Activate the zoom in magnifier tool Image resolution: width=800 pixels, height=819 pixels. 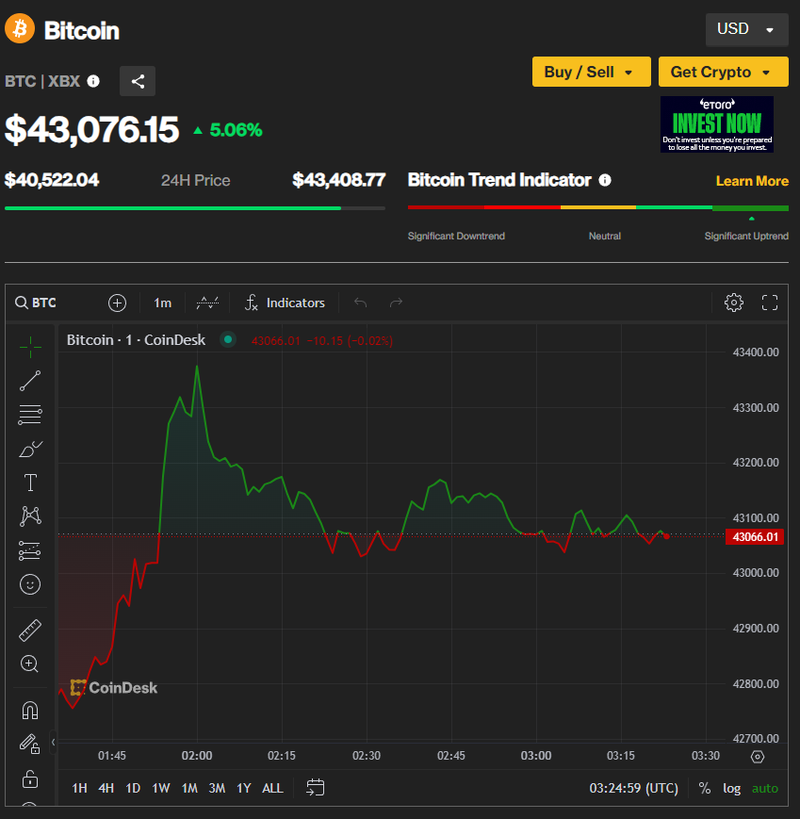point(30,663)
